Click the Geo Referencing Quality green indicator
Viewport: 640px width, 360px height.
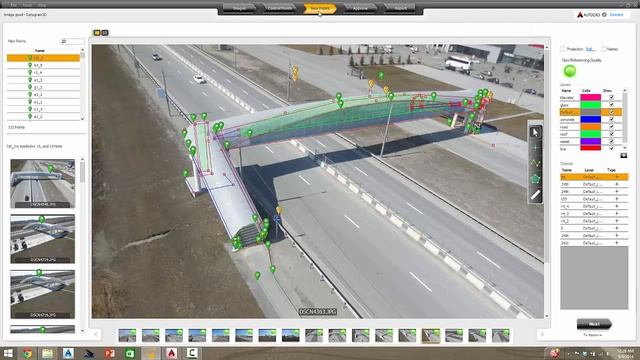(x=569, y=71)
